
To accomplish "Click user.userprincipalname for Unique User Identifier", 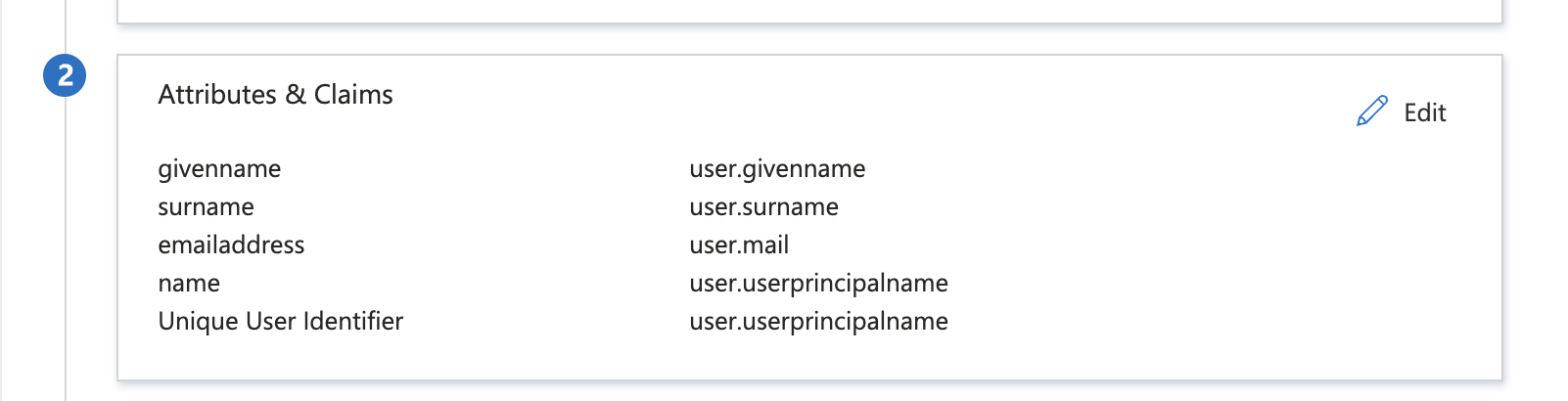I will click(x=818, y=322).
